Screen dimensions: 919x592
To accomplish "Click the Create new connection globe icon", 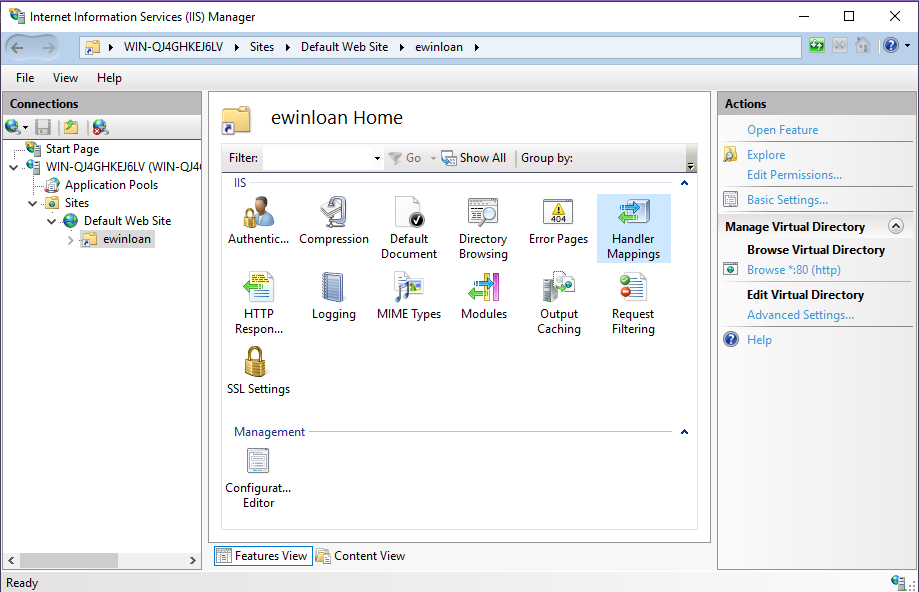I will [x=13, y=127].
